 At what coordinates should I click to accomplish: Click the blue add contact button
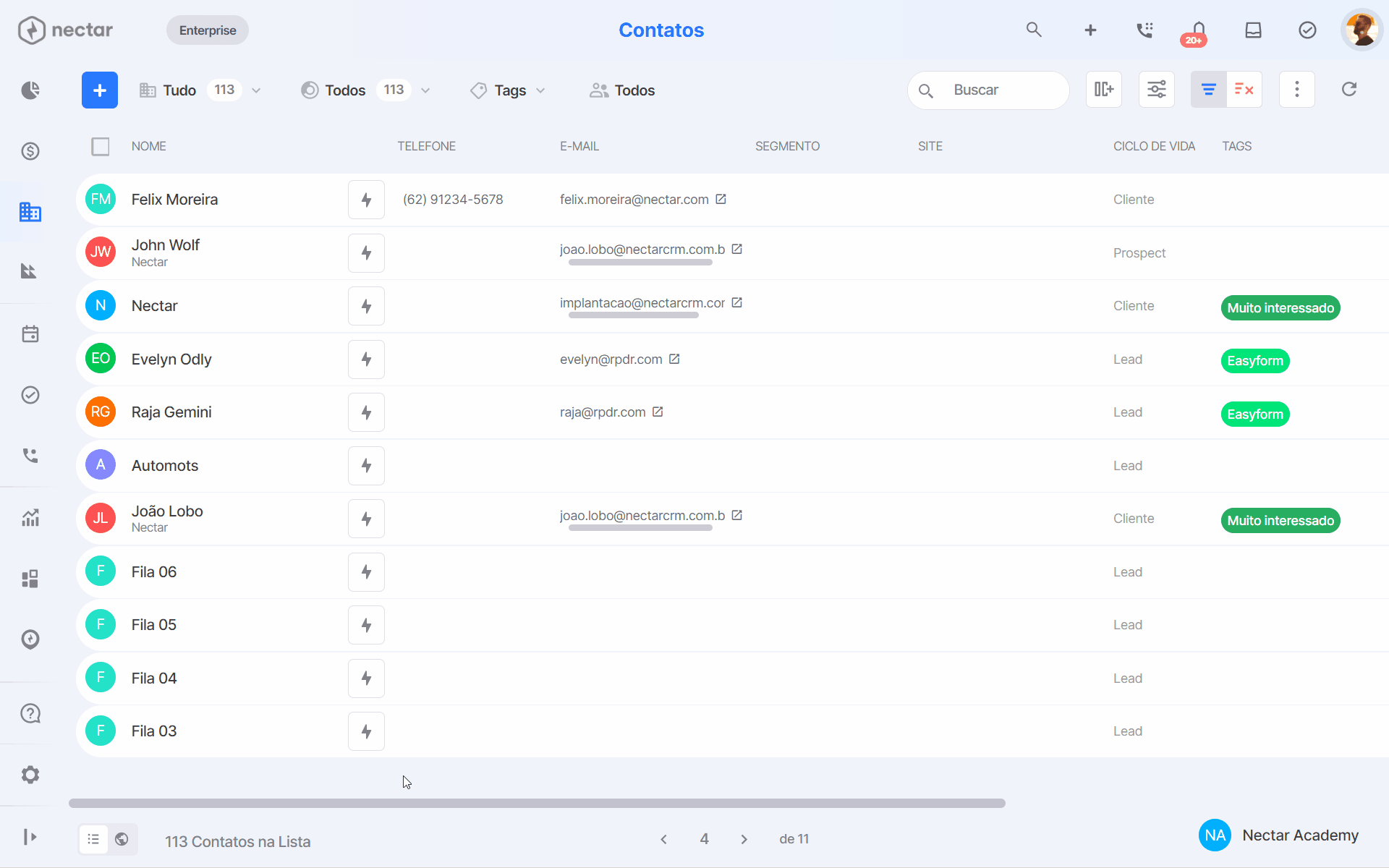[100, 90]
